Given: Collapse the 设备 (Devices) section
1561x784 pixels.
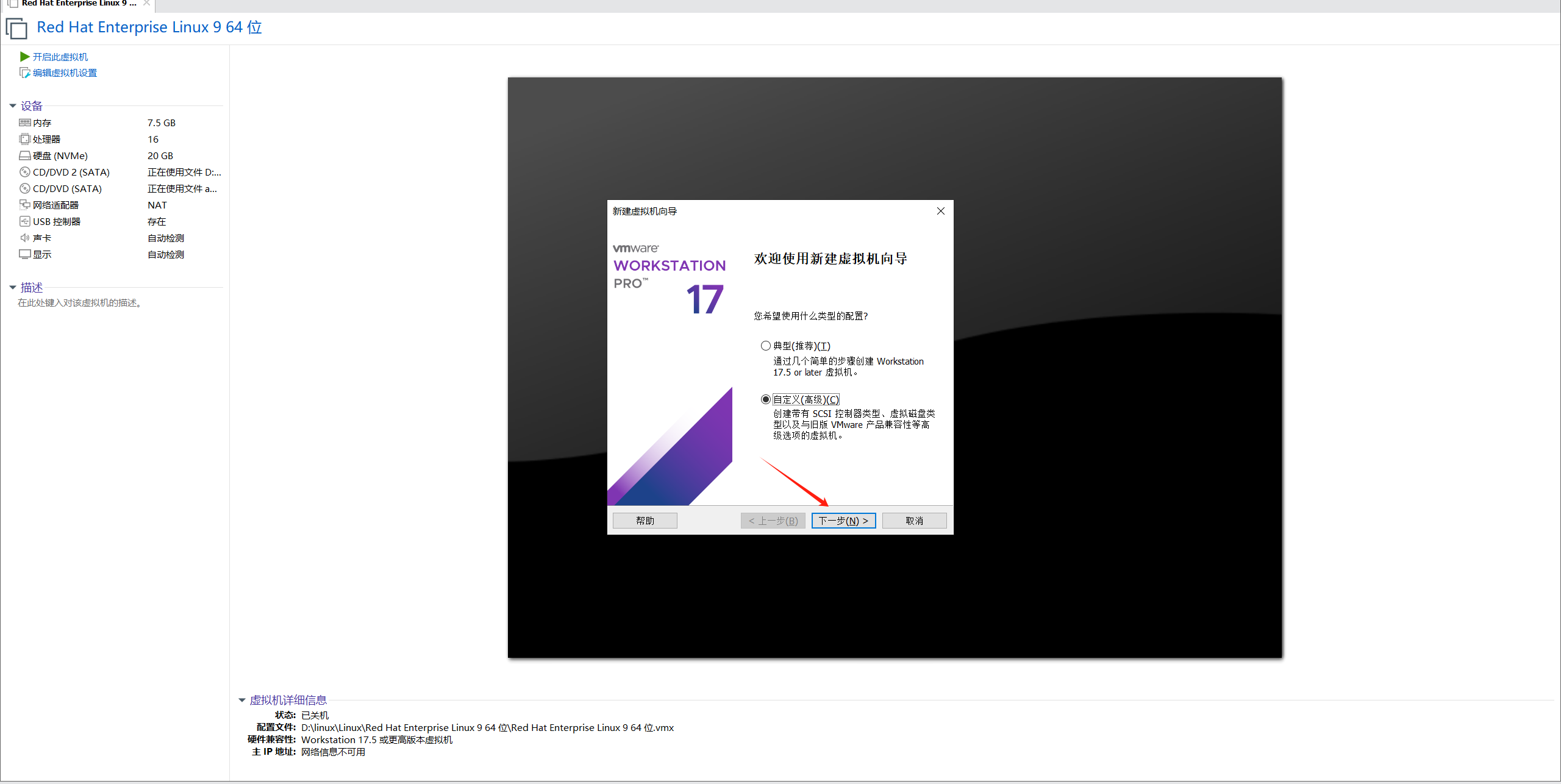Looking at the screenshot, I should pos(12,106).
